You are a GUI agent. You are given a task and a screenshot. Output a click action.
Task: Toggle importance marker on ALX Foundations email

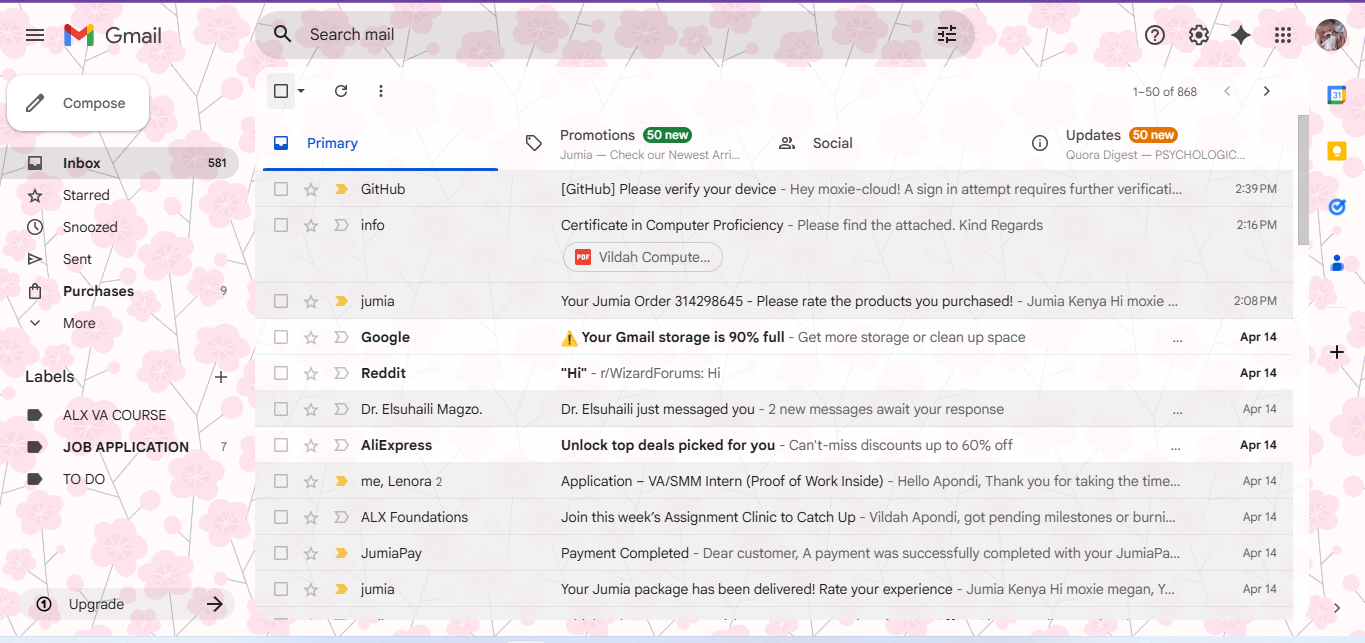[341, 517]
